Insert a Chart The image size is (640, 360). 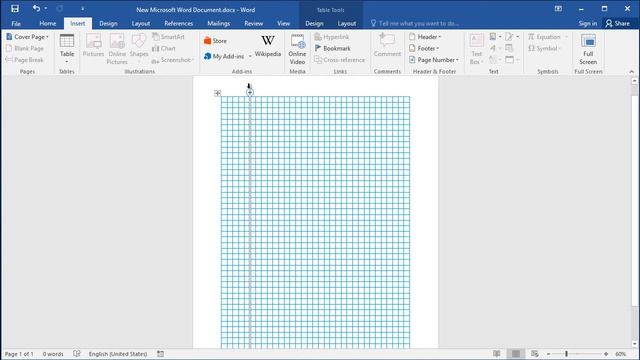click(164, 48)
